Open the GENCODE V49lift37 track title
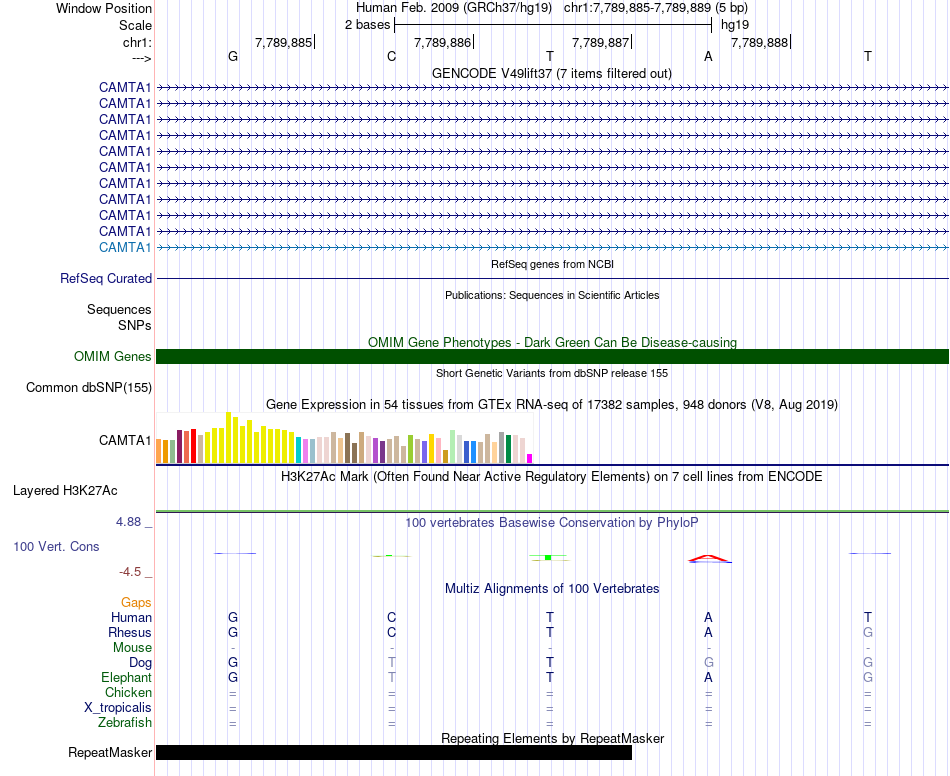950x776 pixels. tap(551, 73)
